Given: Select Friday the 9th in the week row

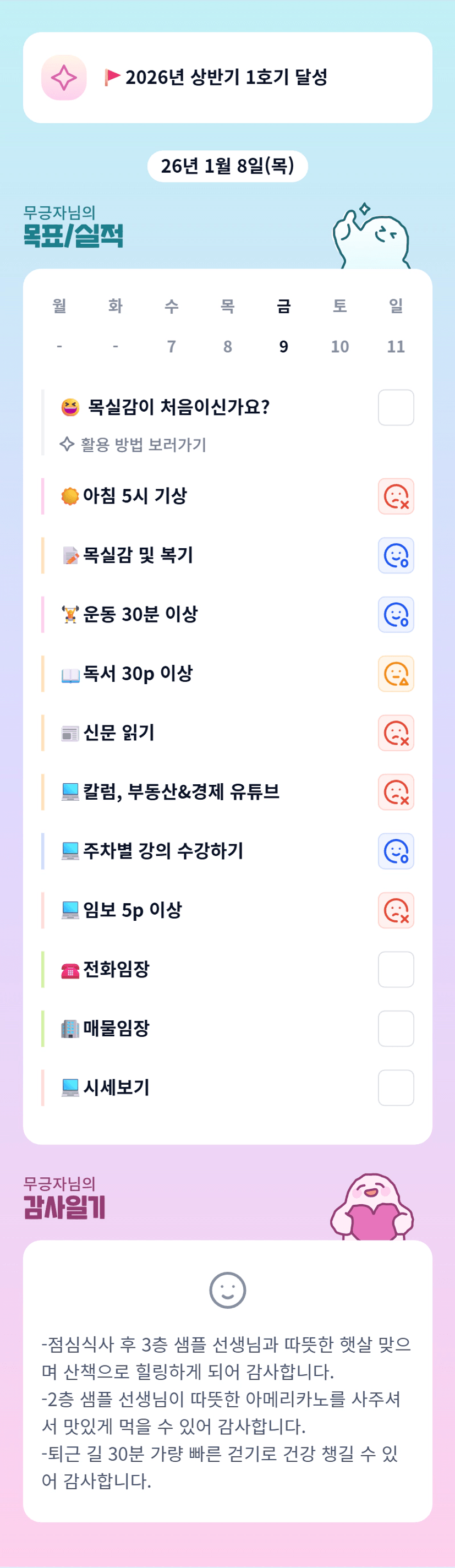Looking at the screenshot, I should [283, 346].
